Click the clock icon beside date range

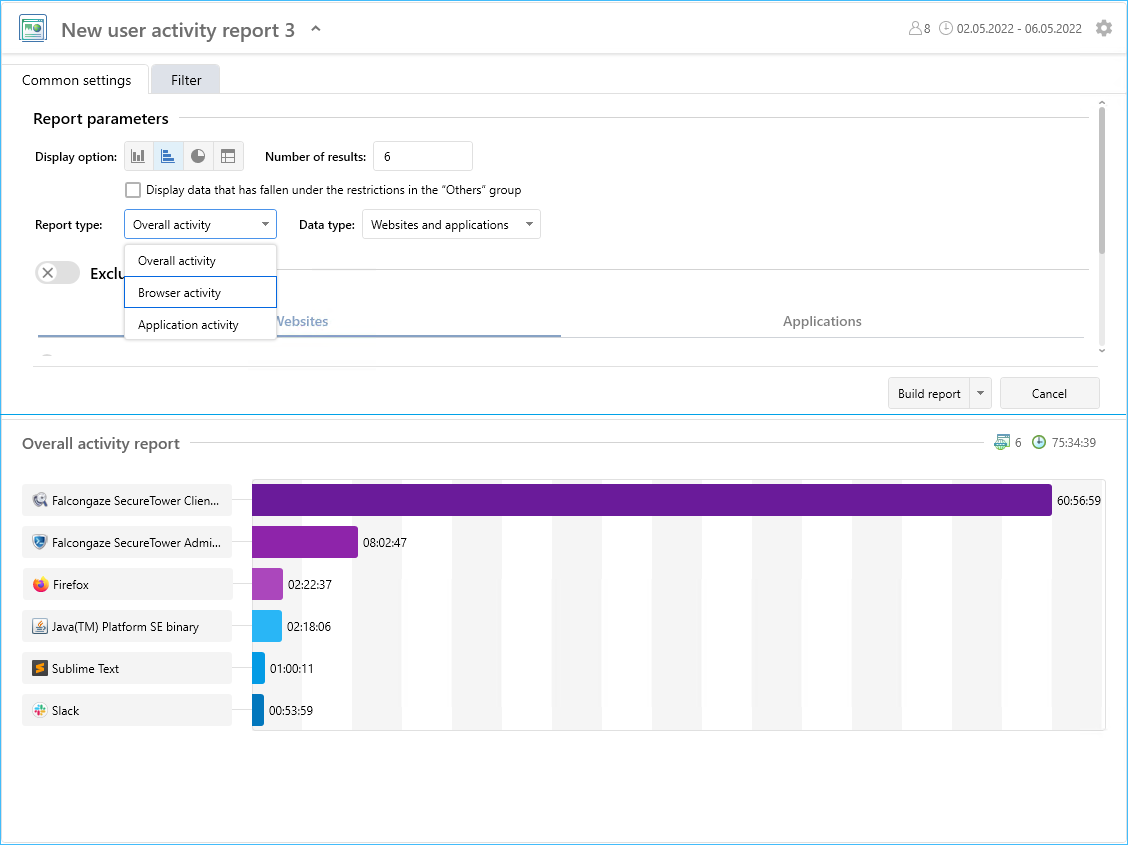pyautogui.click(x=946, y=28)
